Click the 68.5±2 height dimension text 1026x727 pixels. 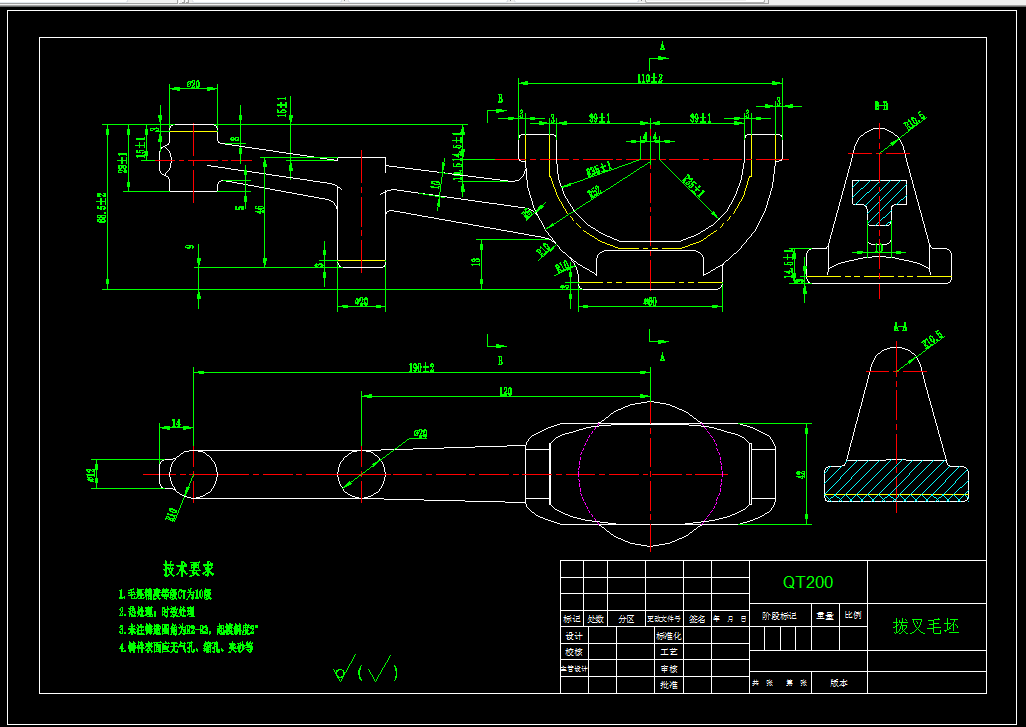[102, 208]
